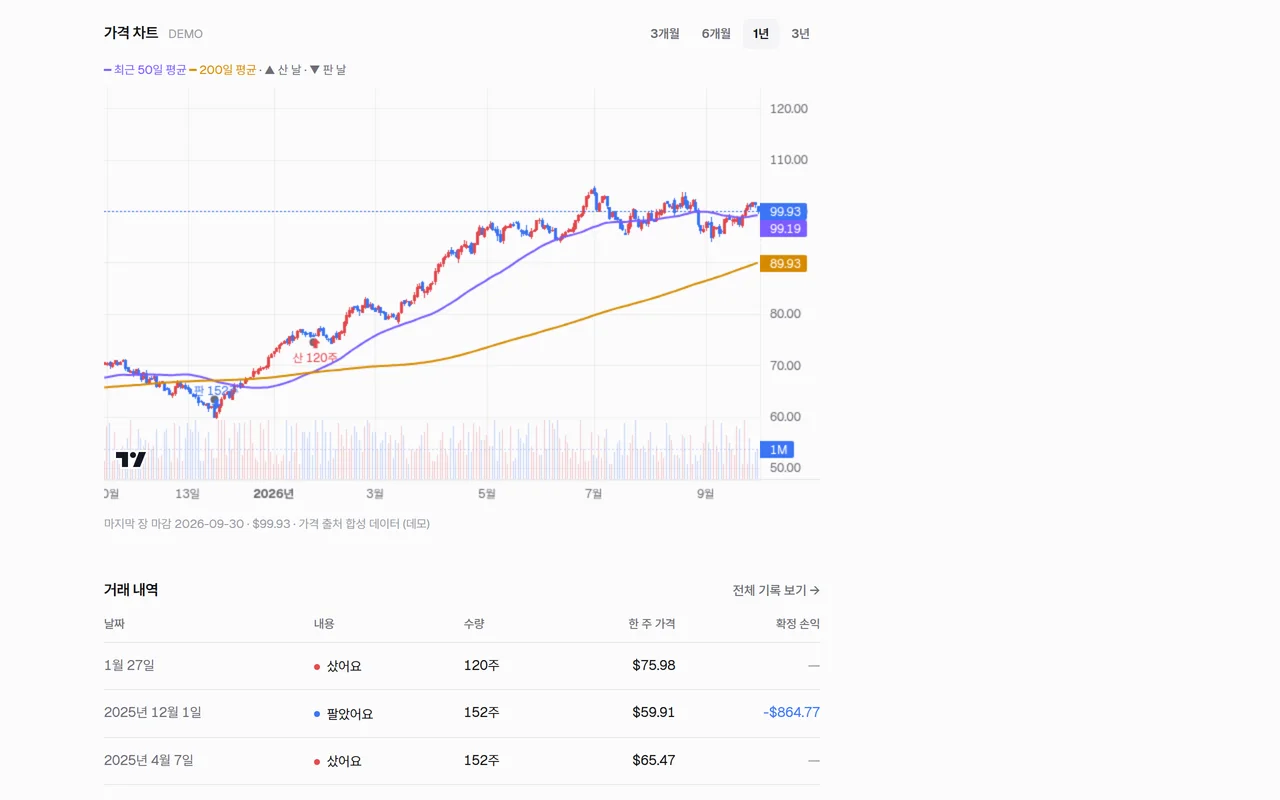
Task: Click the 9월 label on time axis
Action: pyautogui.click(x=706, y=494)
